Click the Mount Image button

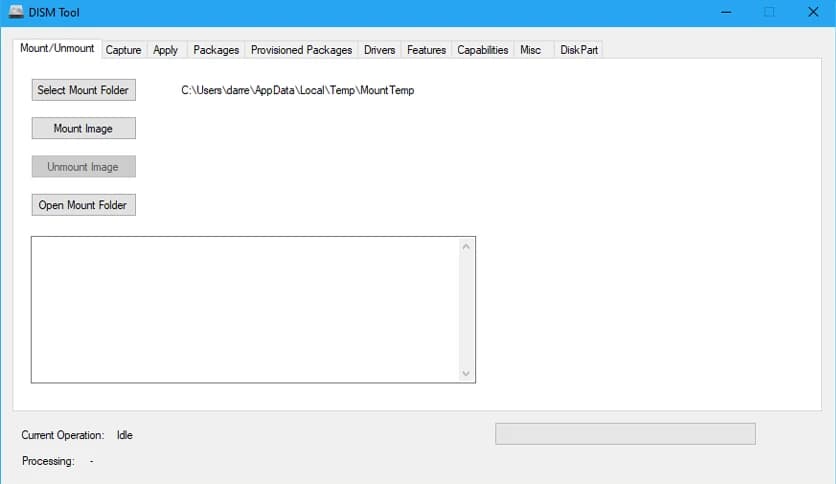coord(84,128)
